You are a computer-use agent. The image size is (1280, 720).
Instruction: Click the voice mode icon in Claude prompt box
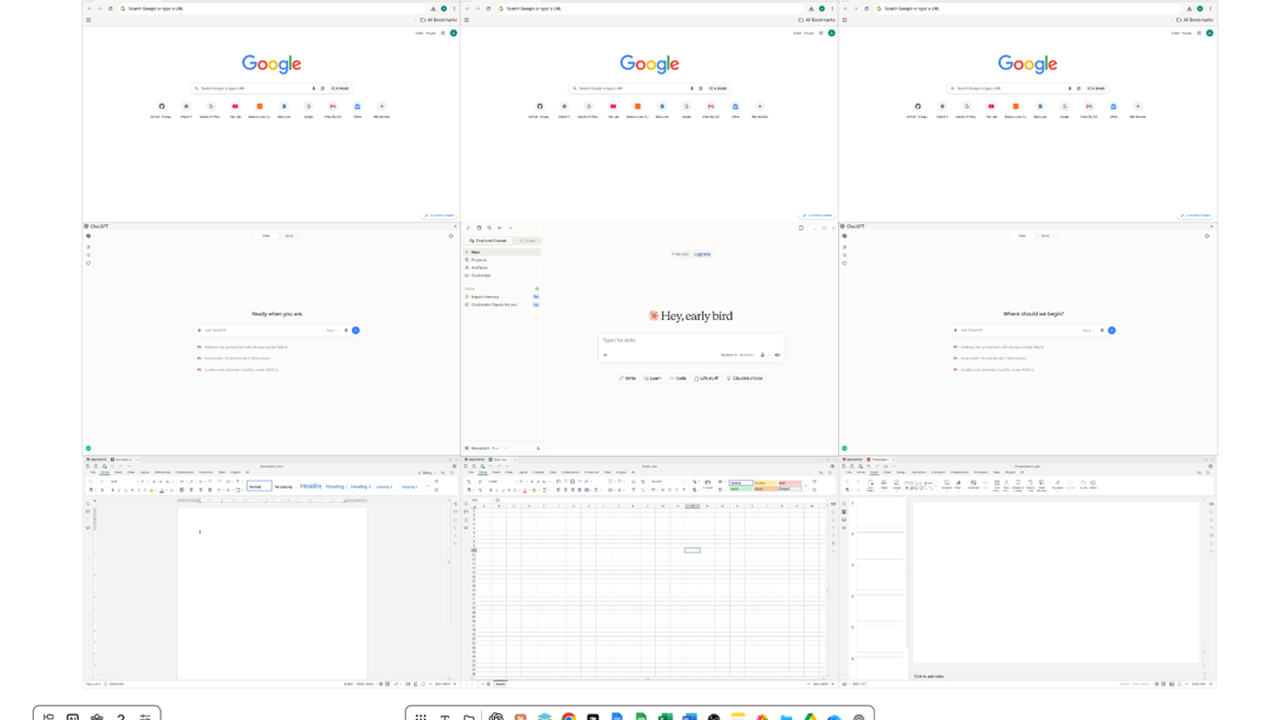tap(777, 355)
